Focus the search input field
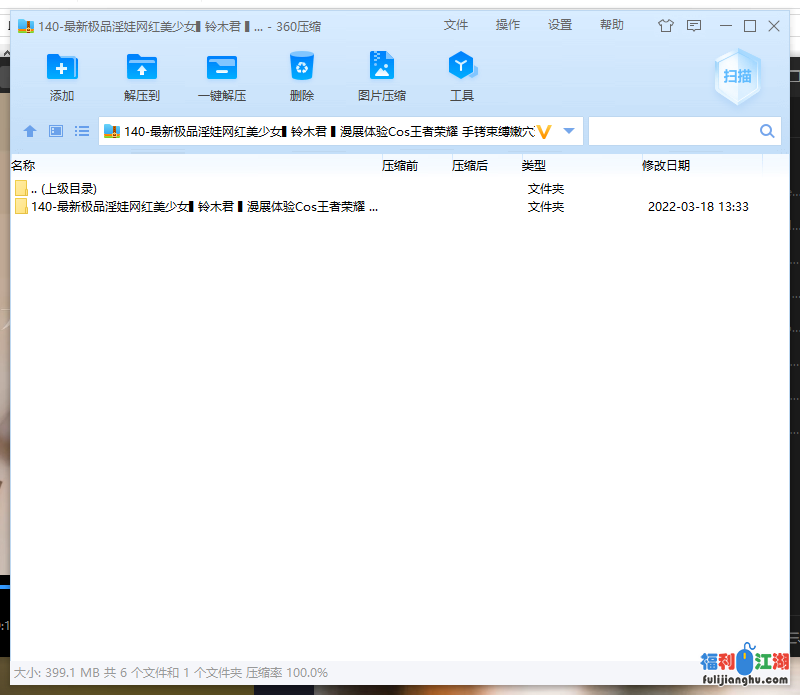The width and height of the screenshot is (800, 695). click(x=672, y=131)
